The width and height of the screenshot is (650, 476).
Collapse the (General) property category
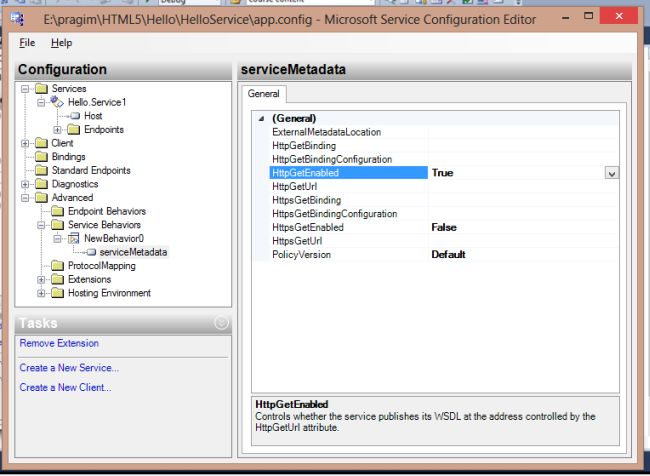261,119
